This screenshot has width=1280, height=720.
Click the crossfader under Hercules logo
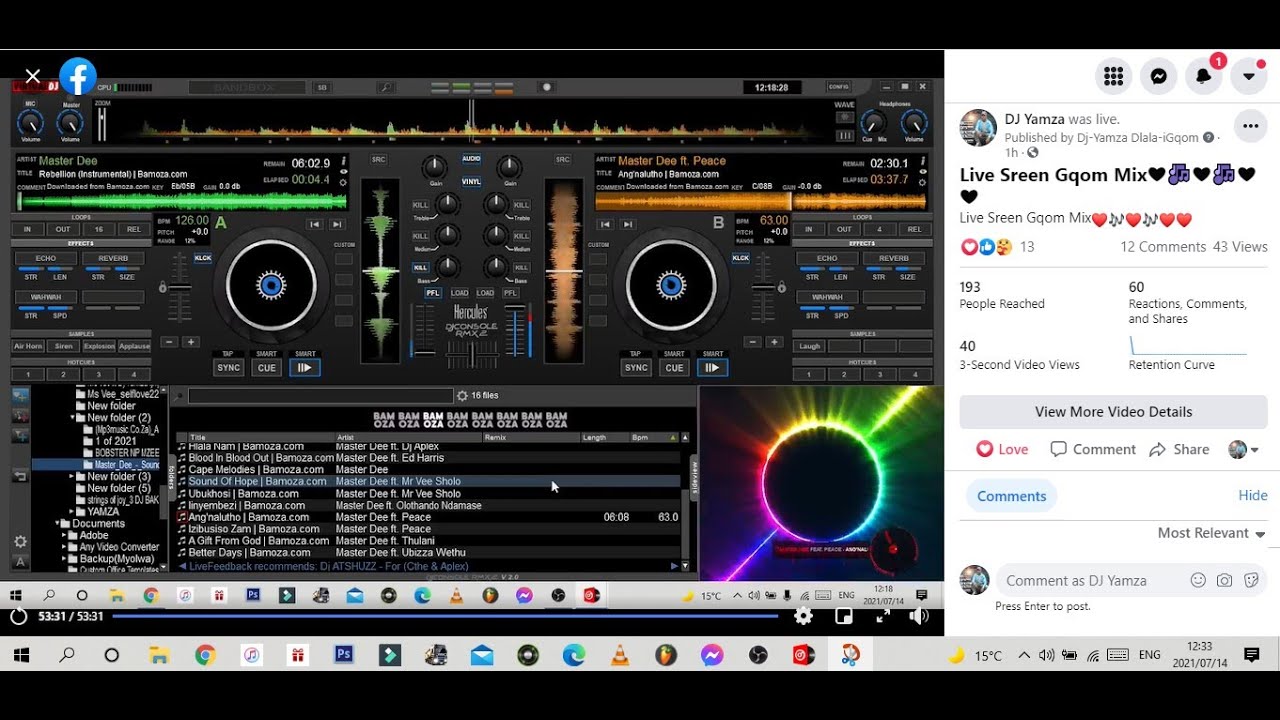471,353
